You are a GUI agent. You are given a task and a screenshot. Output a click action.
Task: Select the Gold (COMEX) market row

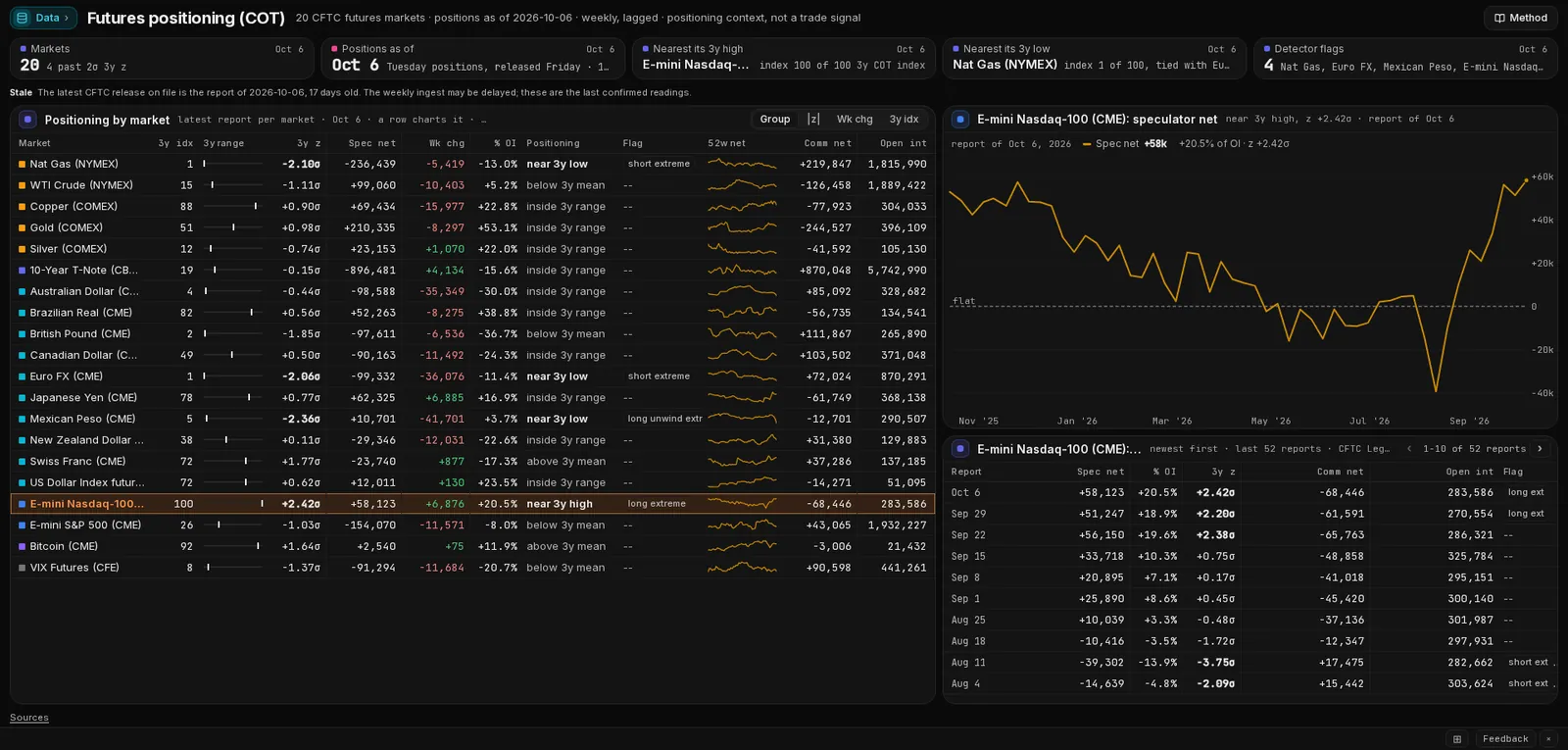[x=472, y=227]
